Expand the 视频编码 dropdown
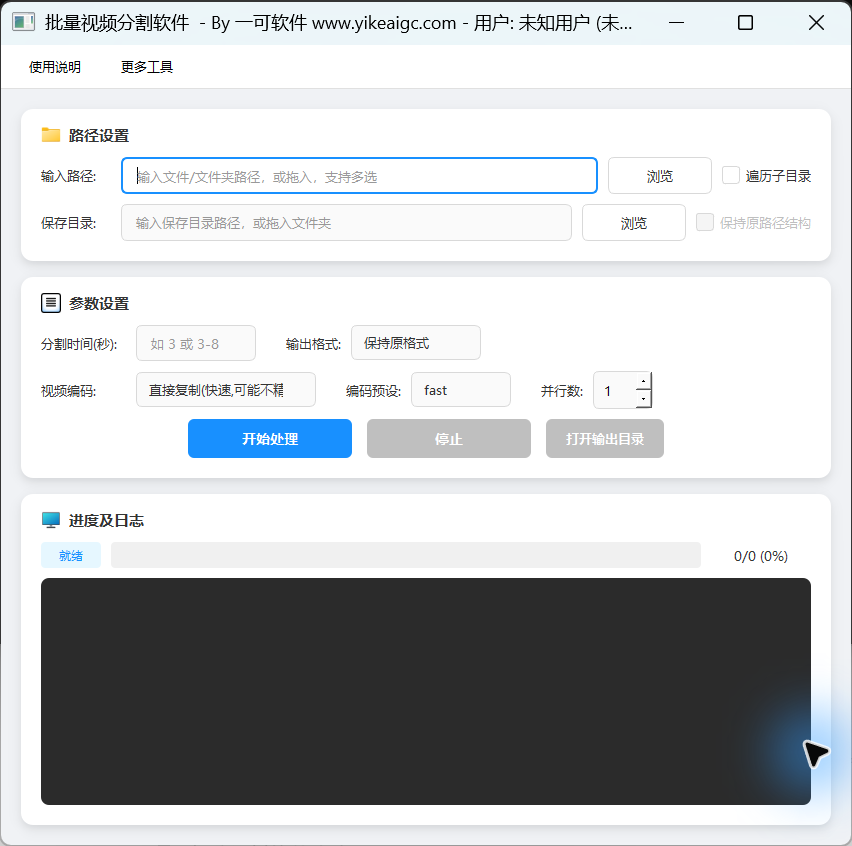This screenshot has height=846, width=852. [225, 390]
